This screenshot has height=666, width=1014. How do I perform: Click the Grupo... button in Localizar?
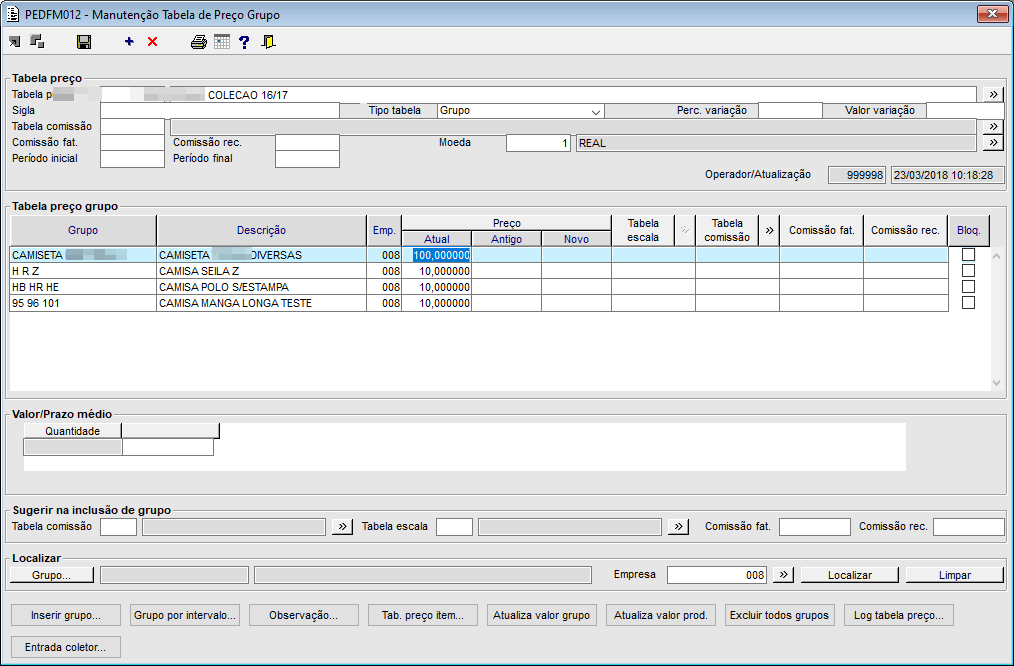pos(52,575)
